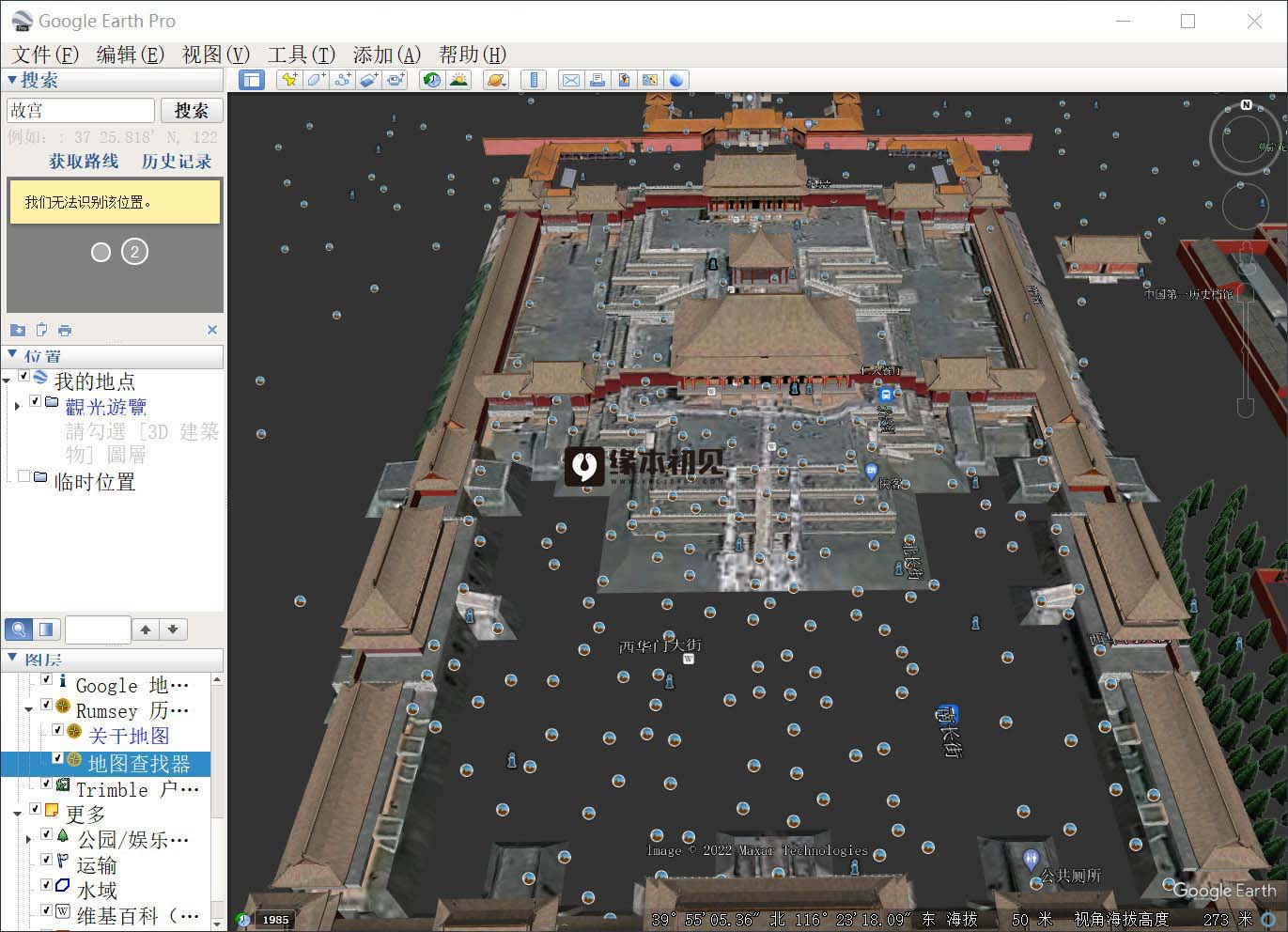Open the 视图(V) menu
The height and width of the screenshot is (932, 1288).
coord(215,54)
